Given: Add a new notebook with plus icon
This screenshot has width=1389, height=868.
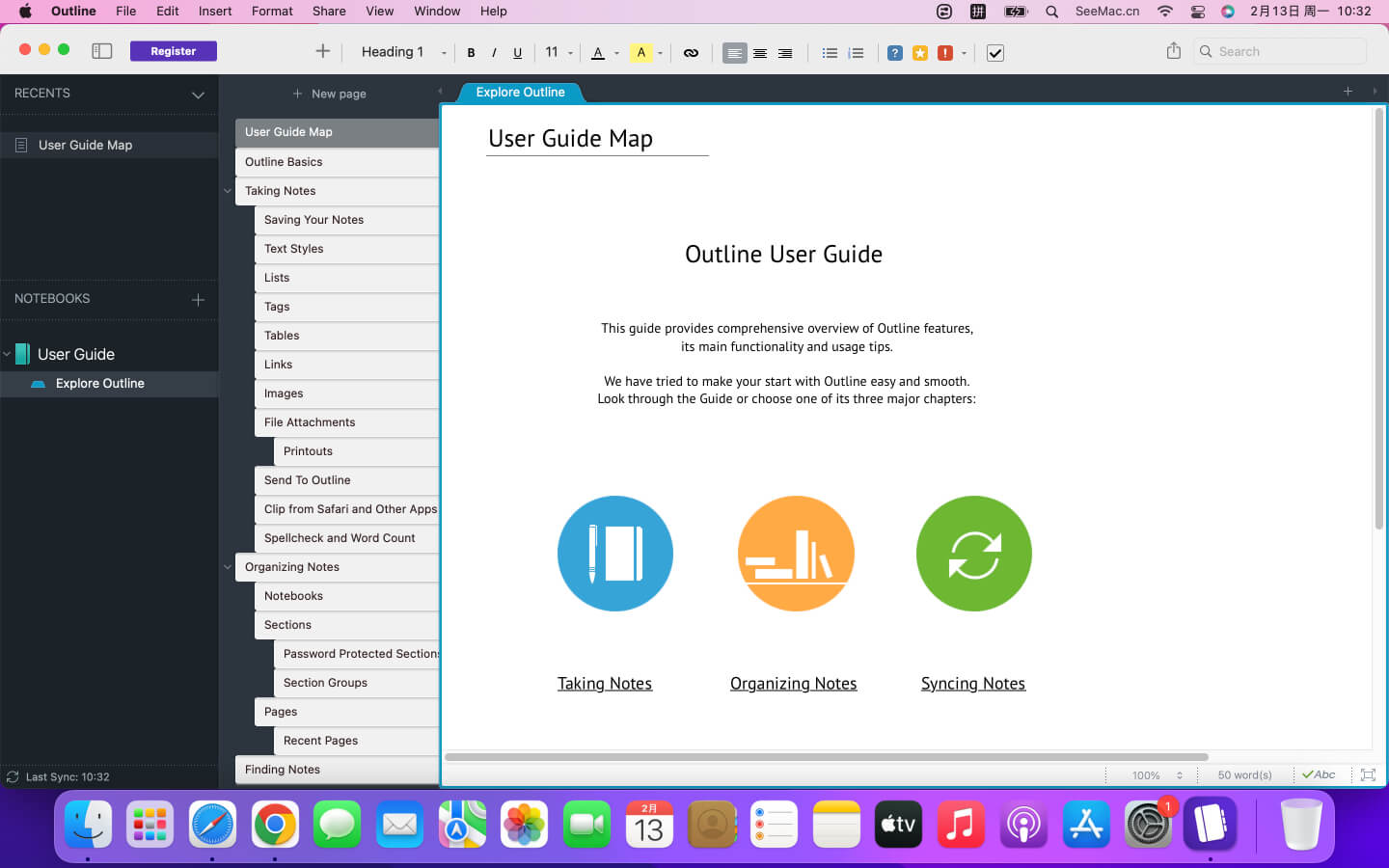Looking at the screenshot, I should click(198, 300).
